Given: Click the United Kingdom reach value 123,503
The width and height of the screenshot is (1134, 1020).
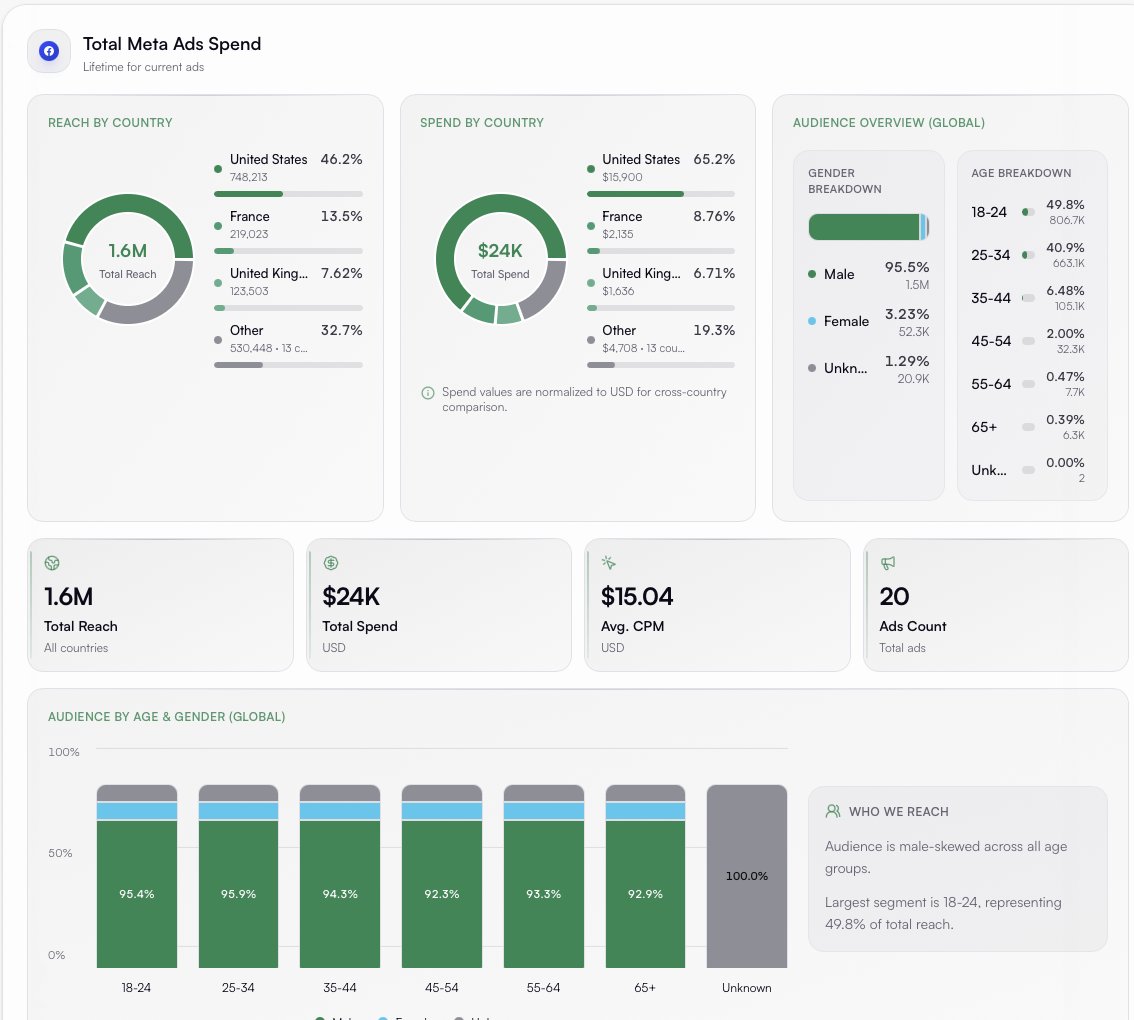Looking at the screenshot, I should click(x=249, y=291).
